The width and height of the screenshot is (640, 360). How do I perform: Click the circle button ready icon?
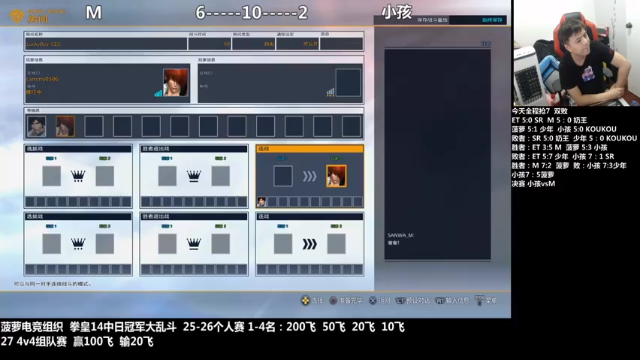click(x=333, y=301)
